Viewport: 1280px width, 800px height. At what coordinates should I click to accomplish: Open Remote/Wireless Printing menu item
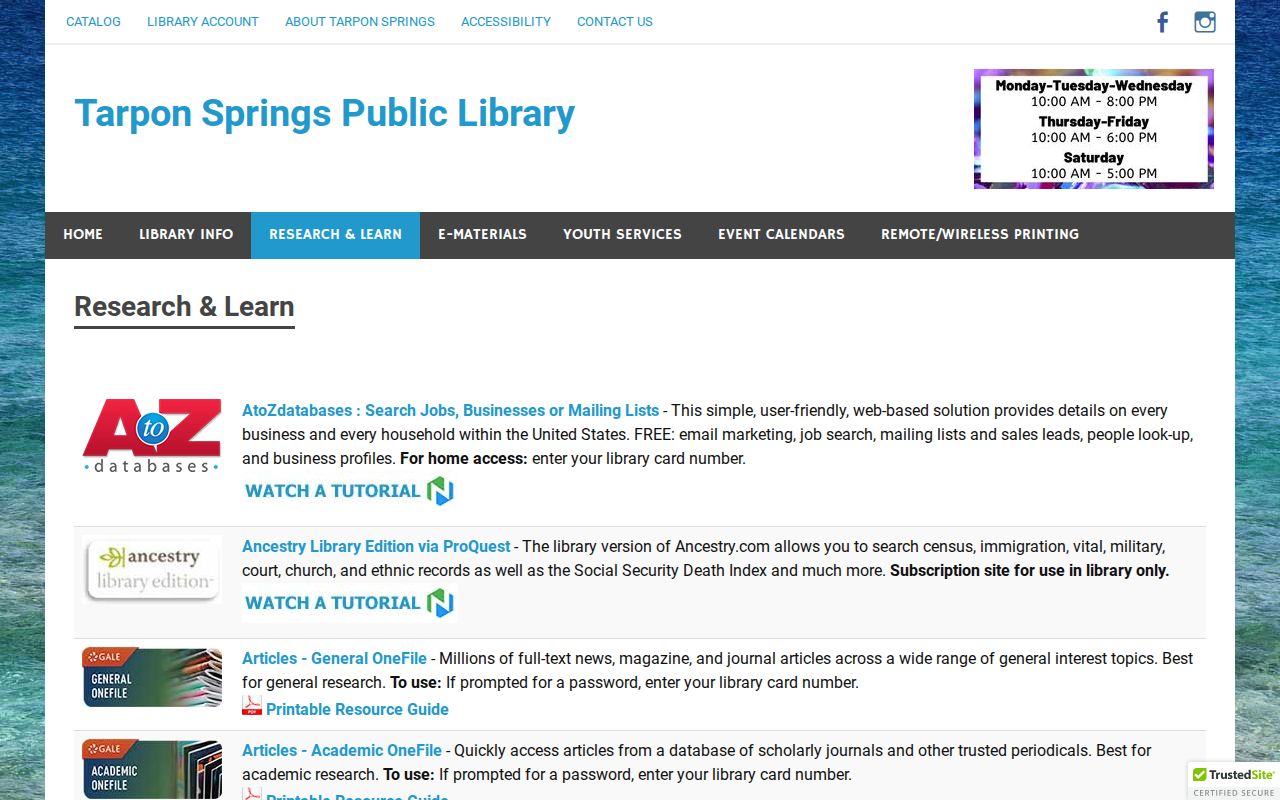click(x=980, y=235)
